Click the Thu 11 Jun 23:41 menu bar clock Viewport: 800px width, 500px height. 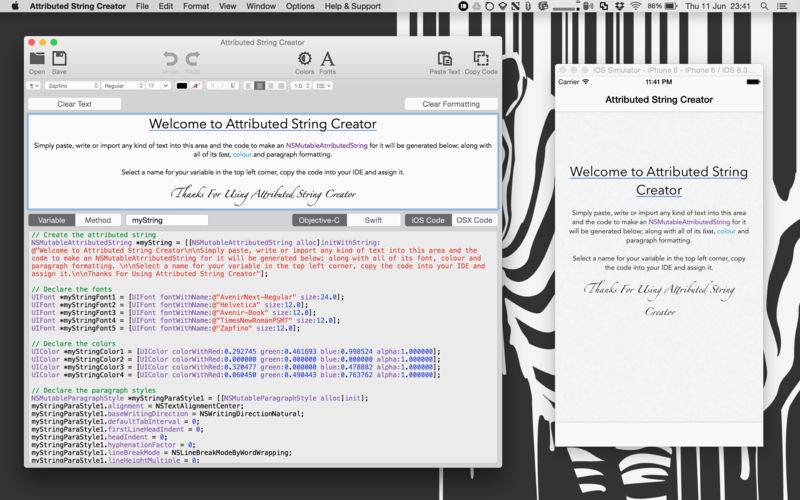click(718, 6)
